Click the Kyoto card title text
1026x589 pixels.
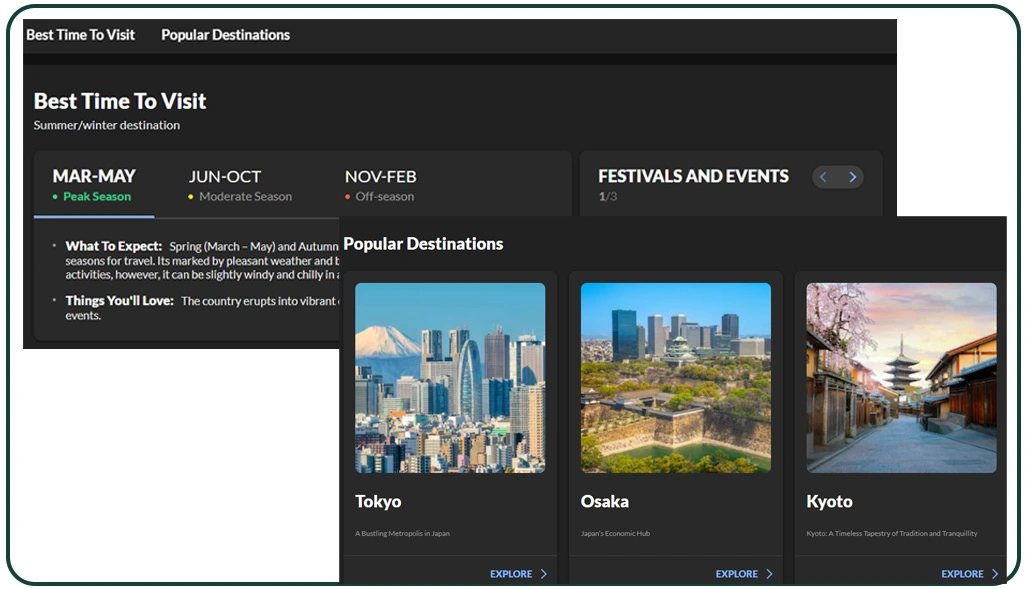pos(829,501)
